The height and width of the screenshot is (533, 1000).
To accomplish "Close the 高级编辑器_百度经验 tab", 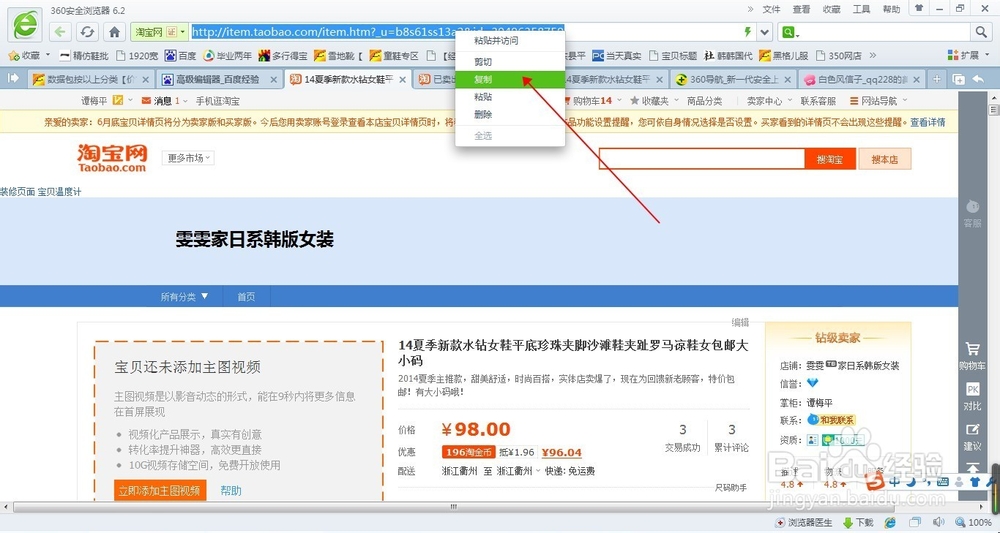I will coord(274,80).
